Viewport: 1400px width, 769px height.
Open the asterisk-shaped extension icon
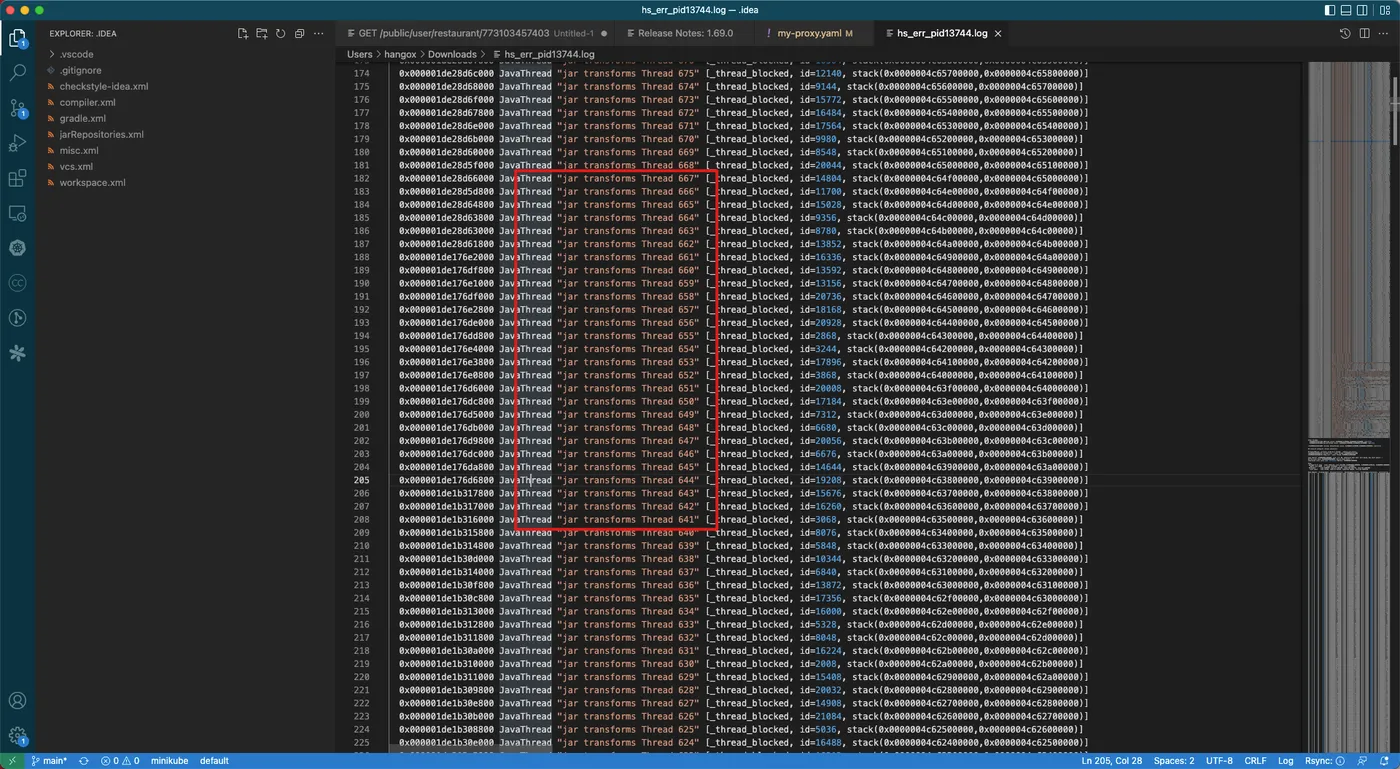(x=17, y=353)
